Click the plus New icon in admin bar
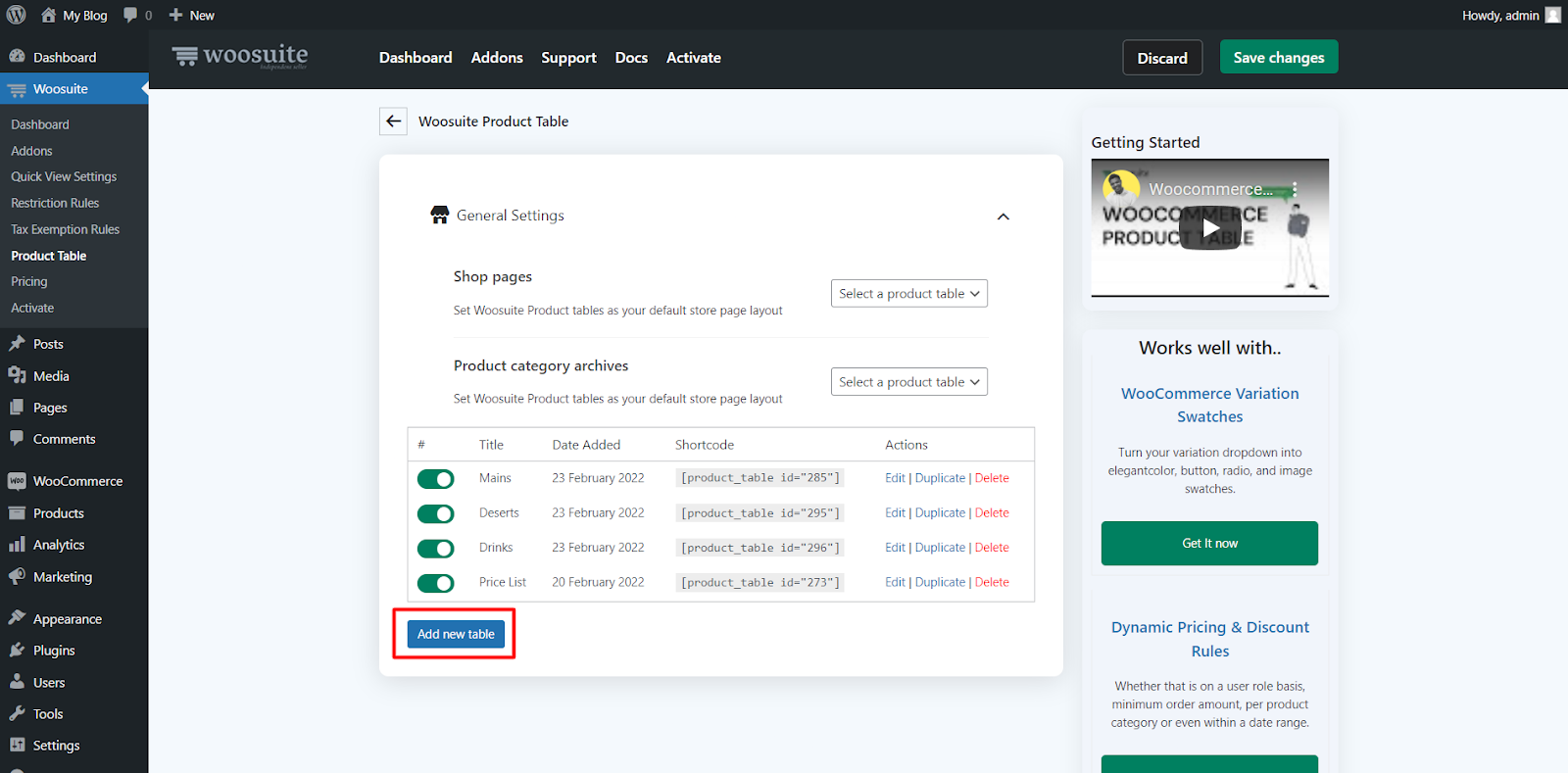The width and height of the screenshot is (1568, 773). pos(176,15)
